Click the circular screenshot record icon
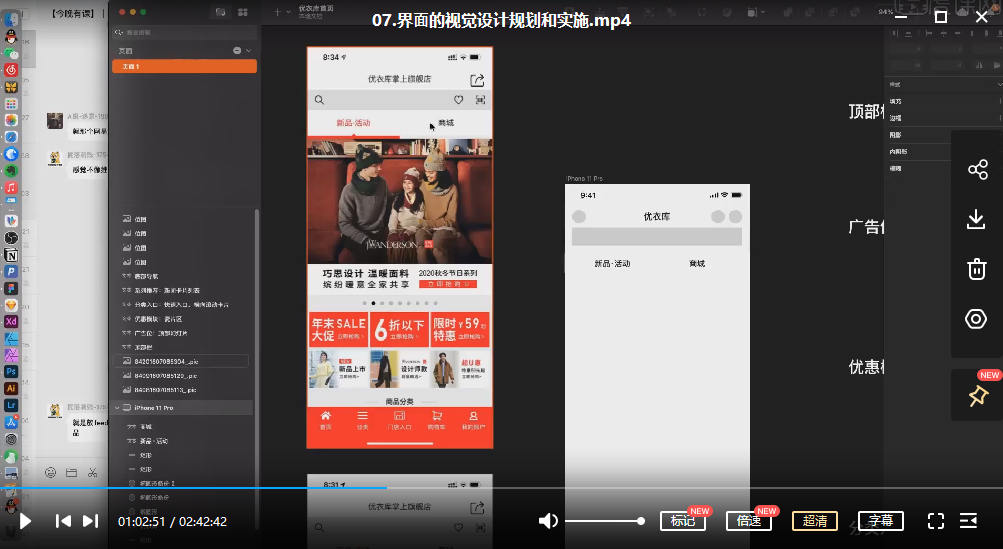Viewport: 1003px width, 549px height. [x=976, y=319]
